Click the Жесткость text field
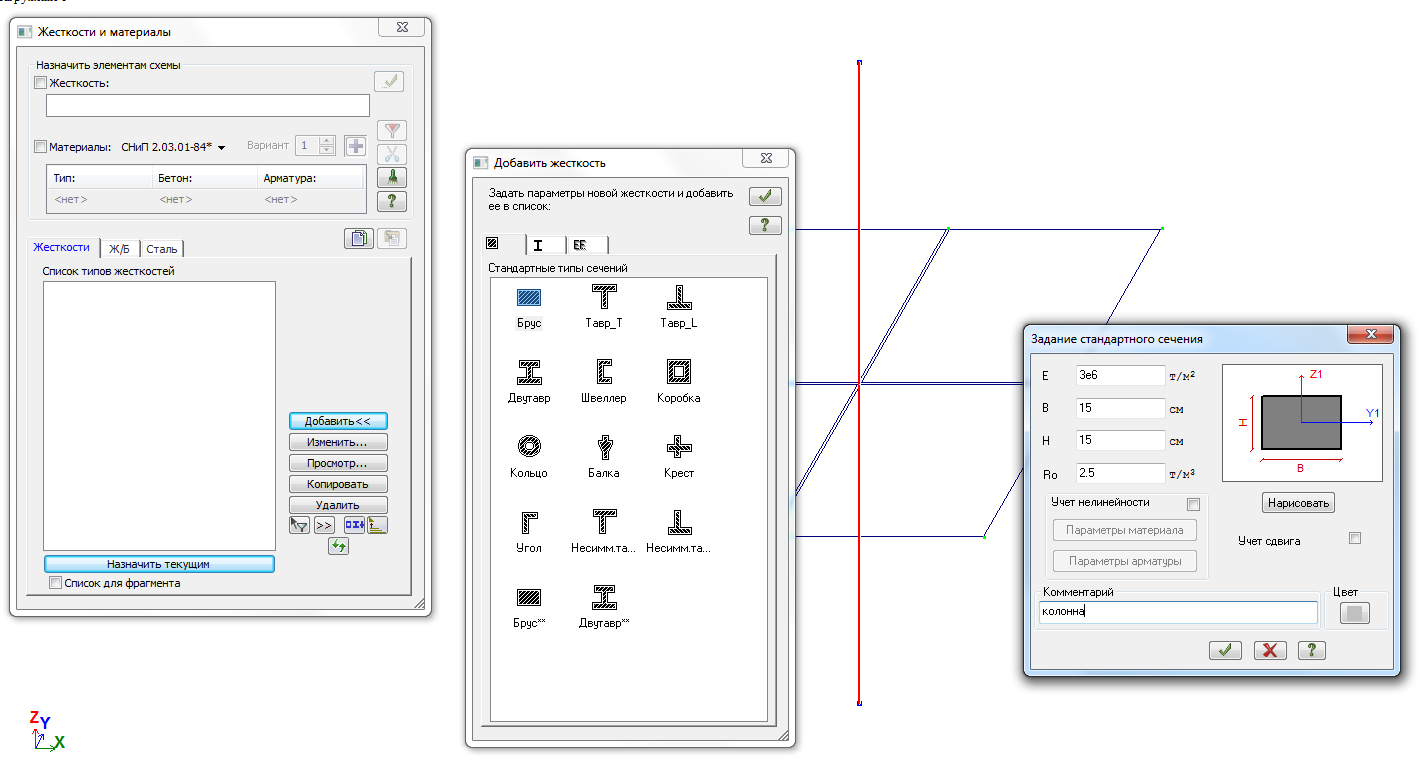 tap(208, 106)
